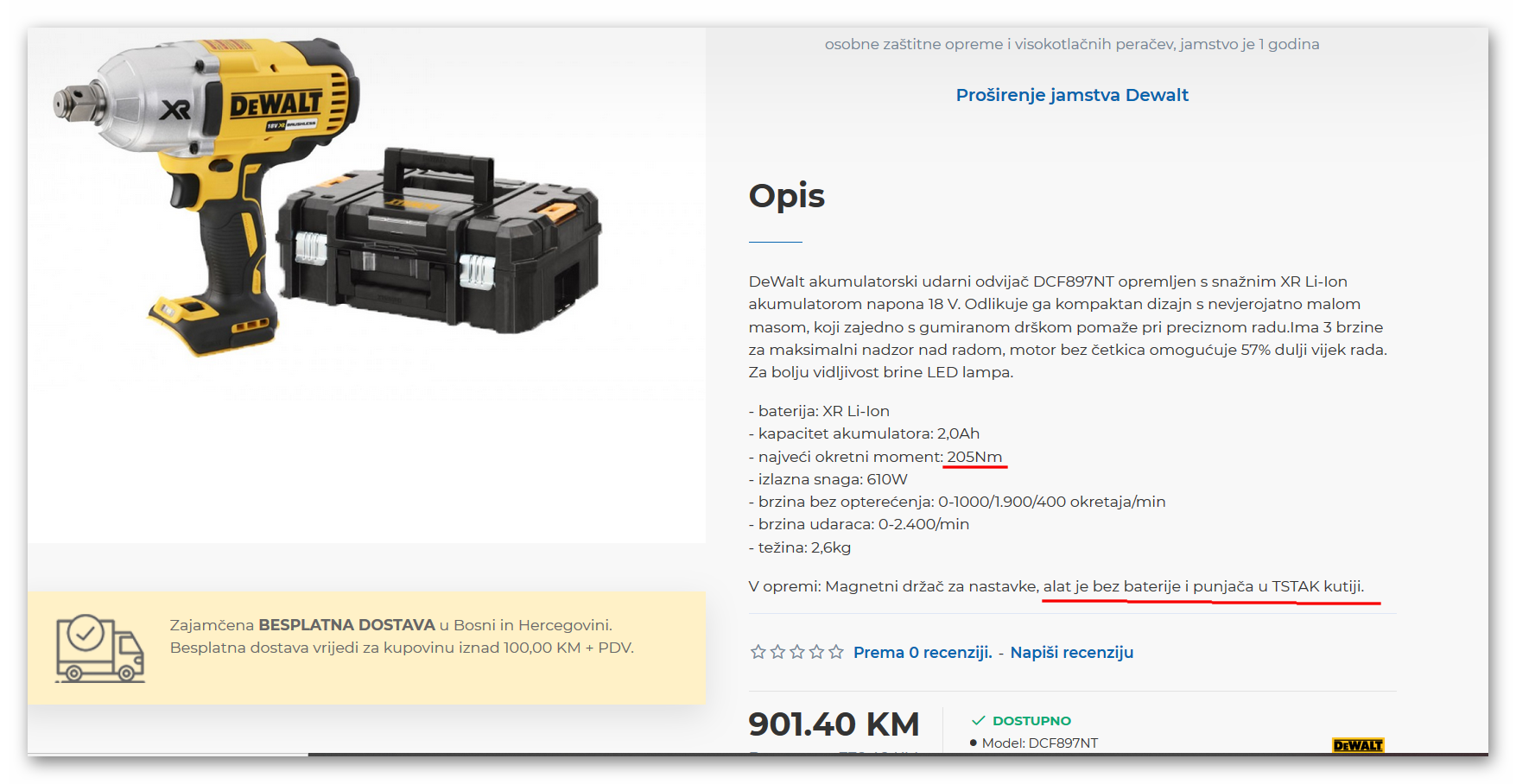
Task: Rate the product three stars
Action: [x=797, y=652]
